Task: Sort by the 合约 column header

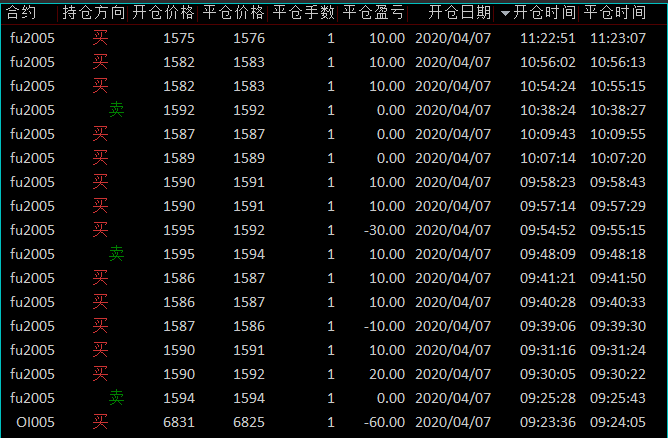Action: (21, 13)
